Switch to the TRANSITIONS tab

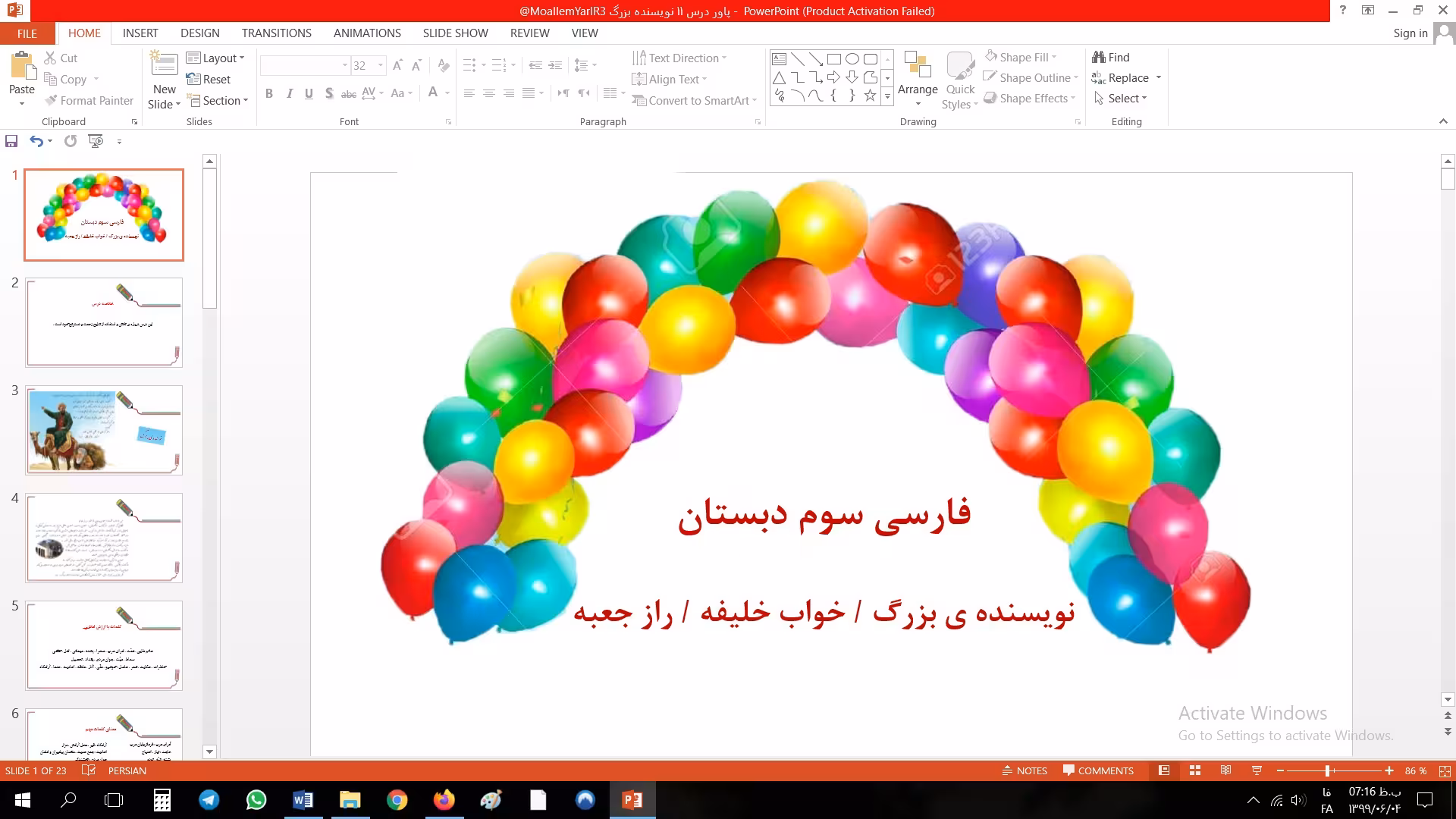pos(276,33)
